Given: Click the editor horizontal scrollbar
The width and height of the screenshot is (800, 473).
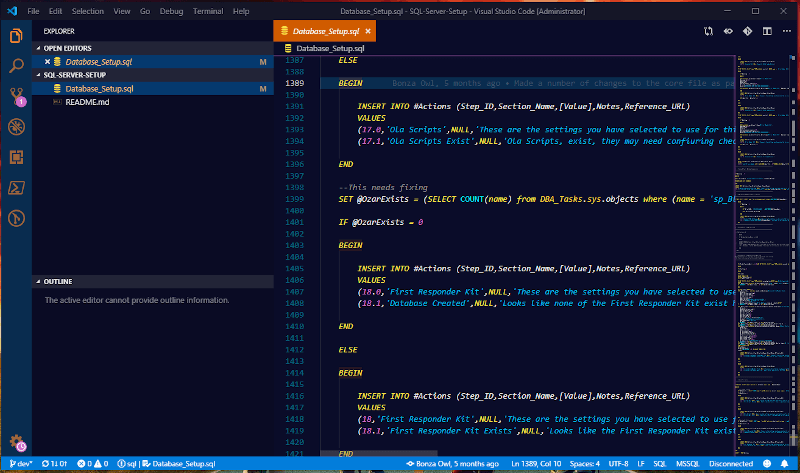Looking at the screenshot, I should coord(379,453).
